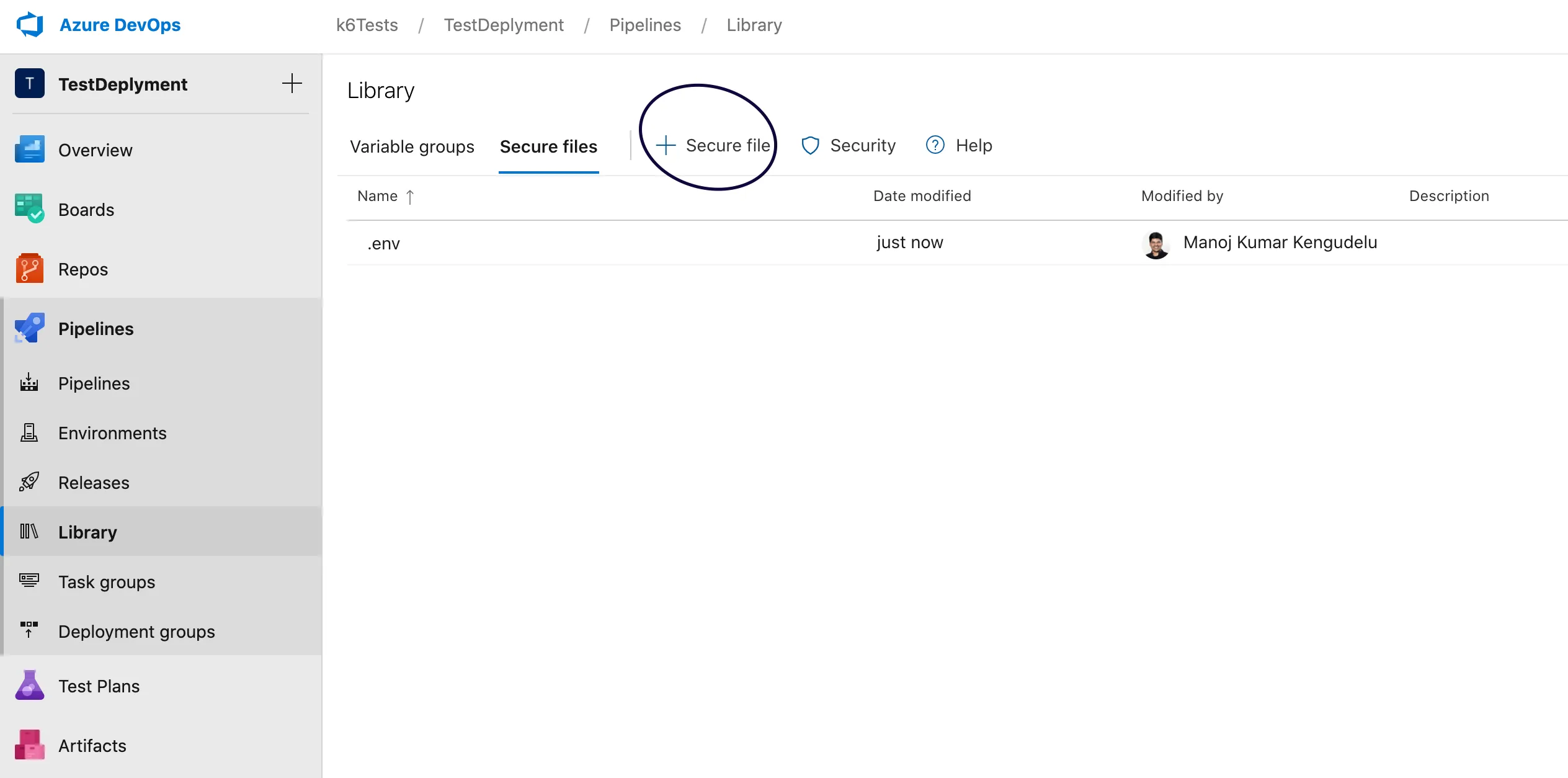Collapse the bold Pipelines section header

tap(96, 329)
